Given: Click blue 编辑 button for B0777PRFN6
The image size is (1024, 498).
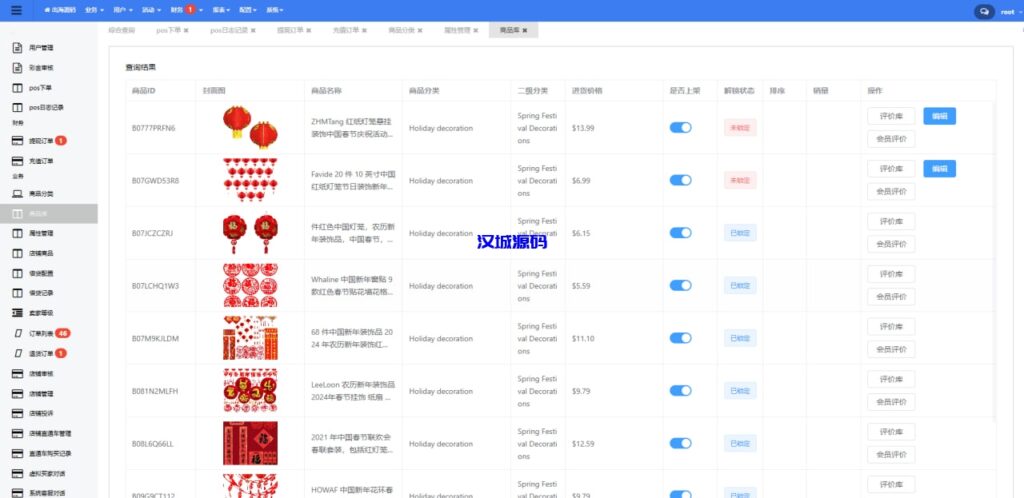Looking at the screenshot, I should [939, 116].
